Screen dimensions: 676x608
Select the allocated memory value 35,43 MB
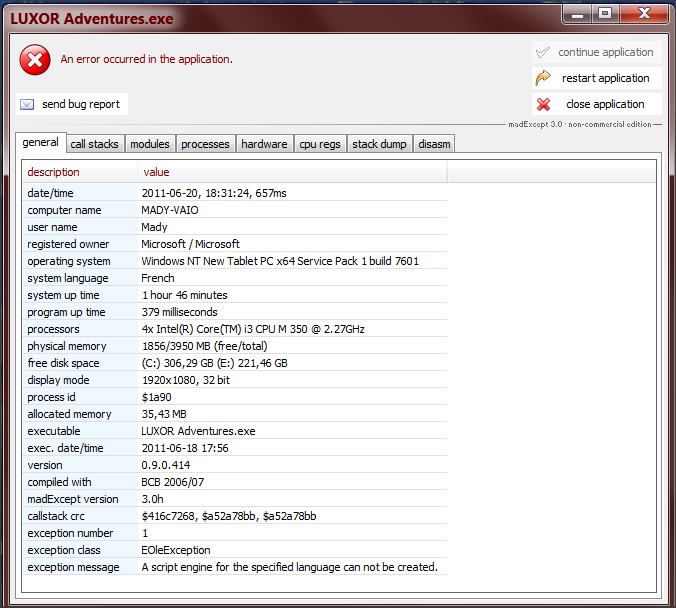tap(164, 414)
